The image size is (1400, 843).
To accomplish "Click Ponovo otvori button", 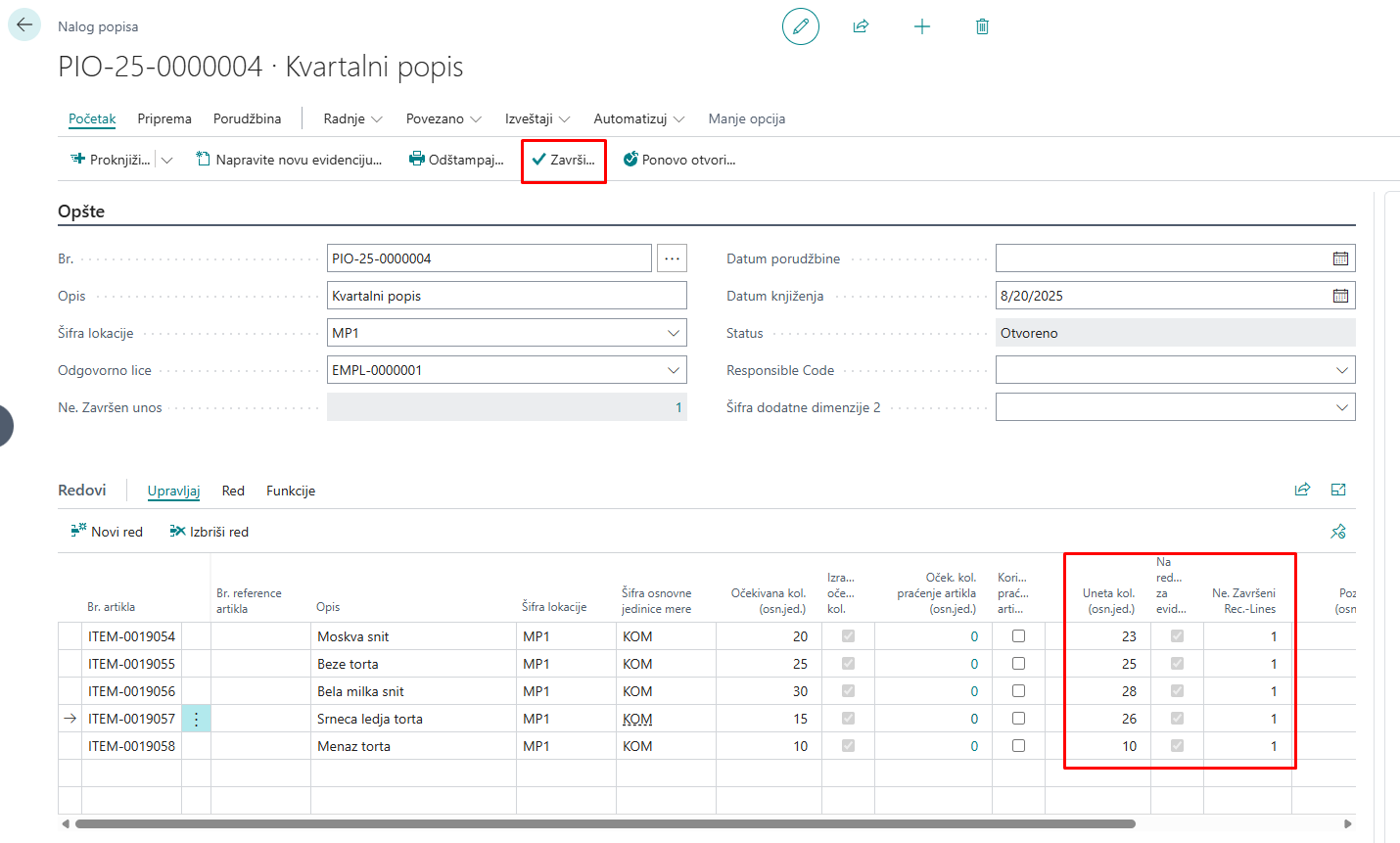I will [x=679, y=160].
